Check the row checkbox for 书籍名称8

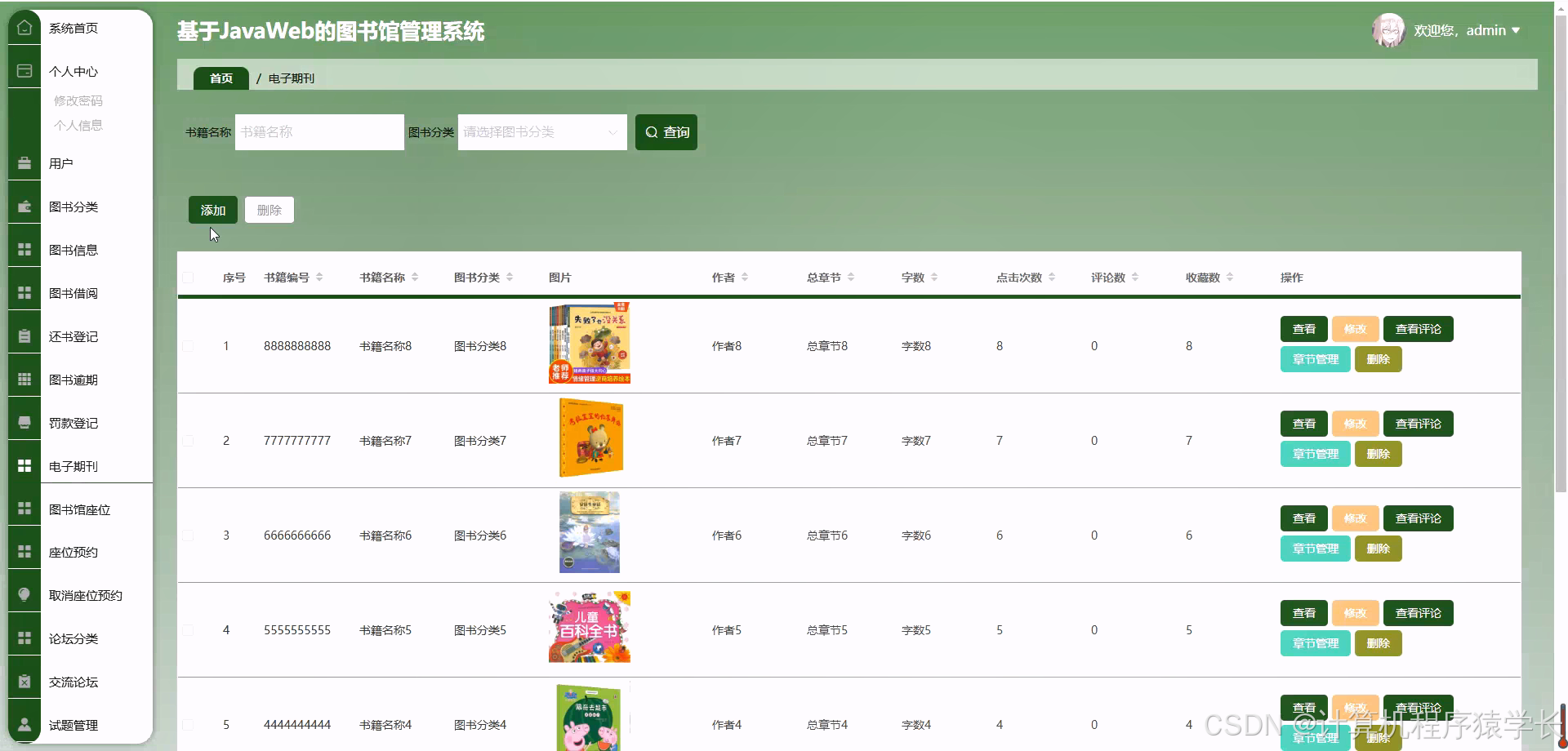click(x=188, y=346)
